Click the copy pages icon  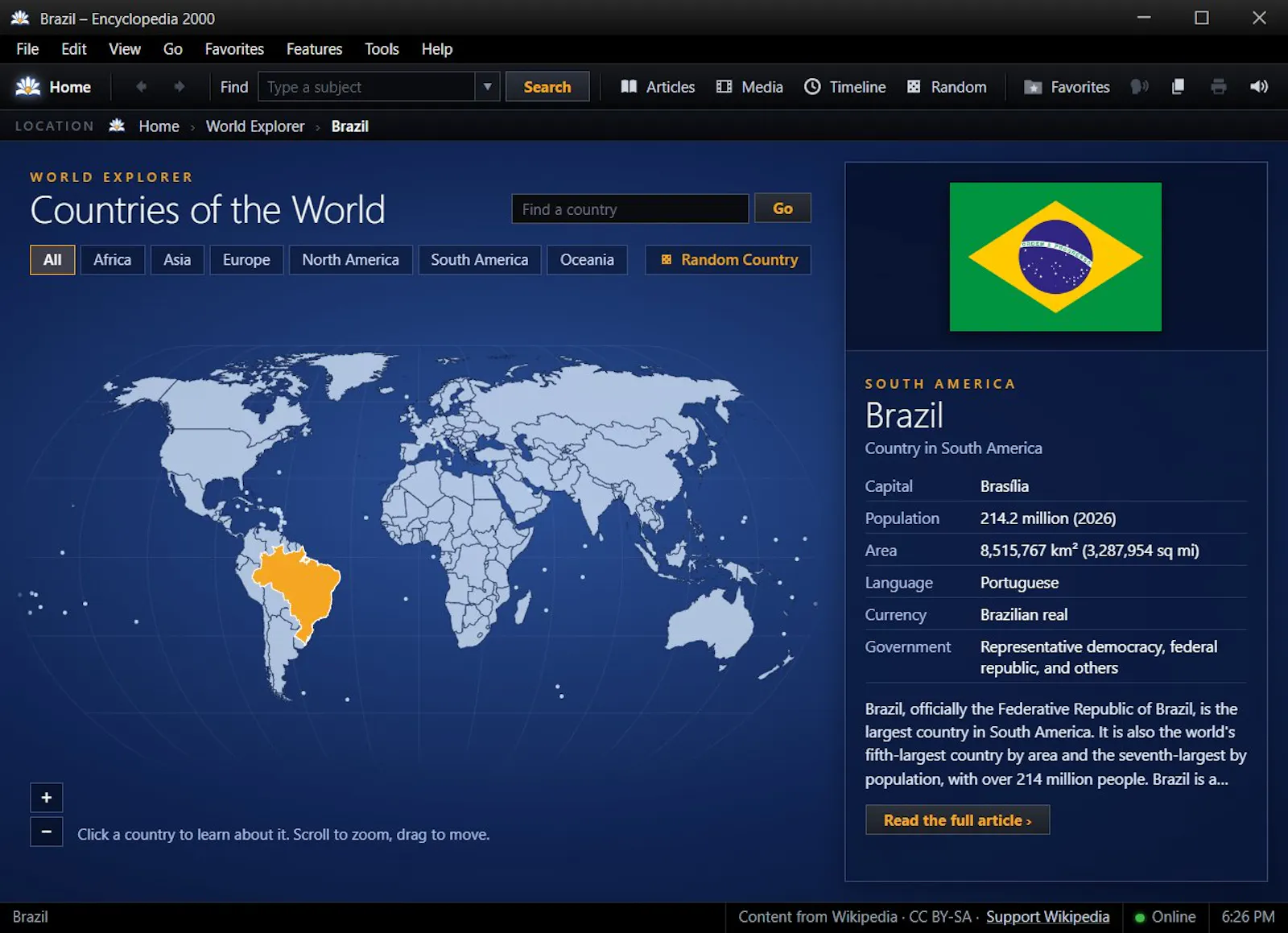coord(1178,87)
